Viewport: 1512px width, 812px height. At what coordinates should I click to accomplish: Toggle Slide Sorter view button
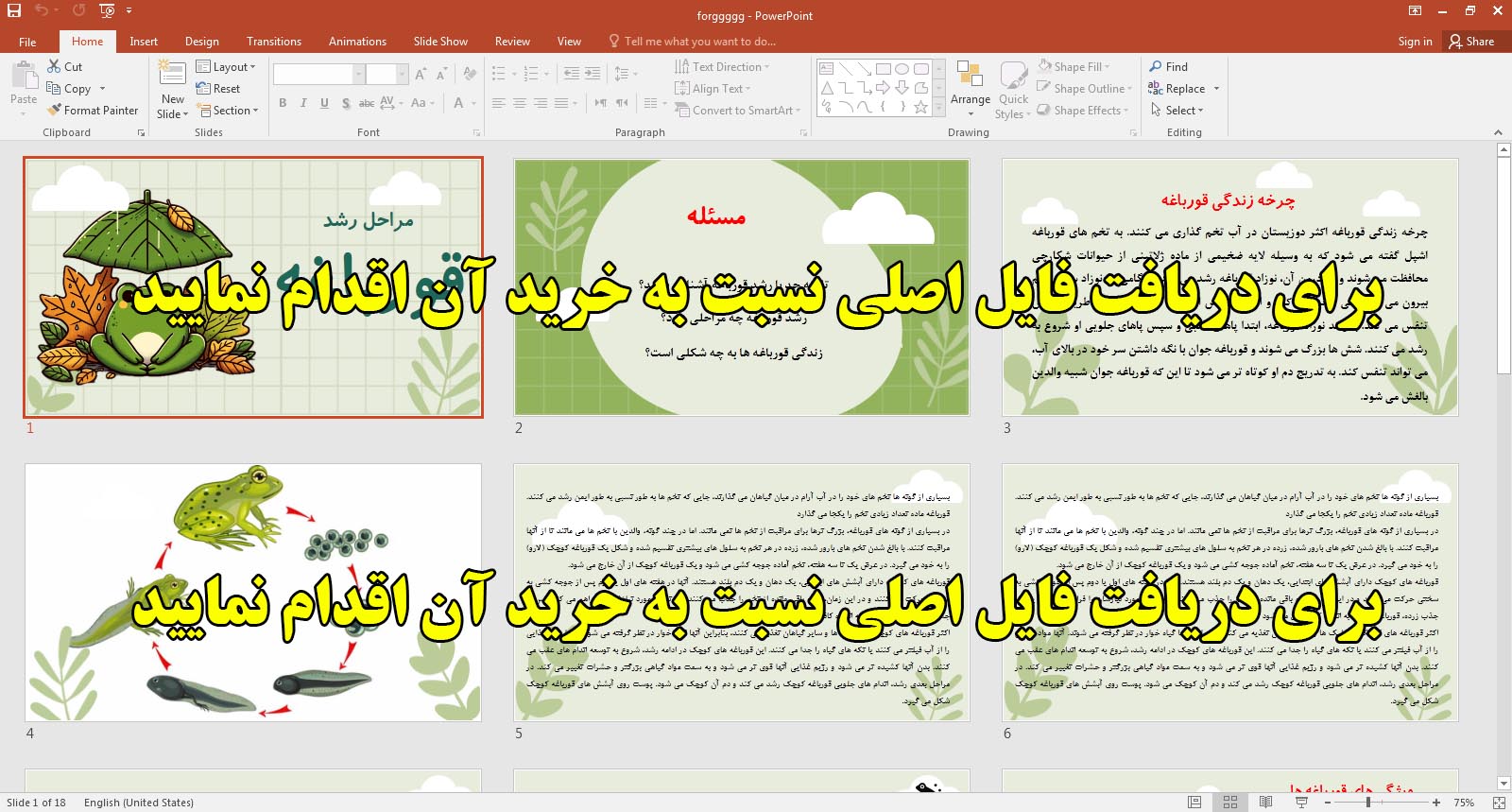[1230, 802]
